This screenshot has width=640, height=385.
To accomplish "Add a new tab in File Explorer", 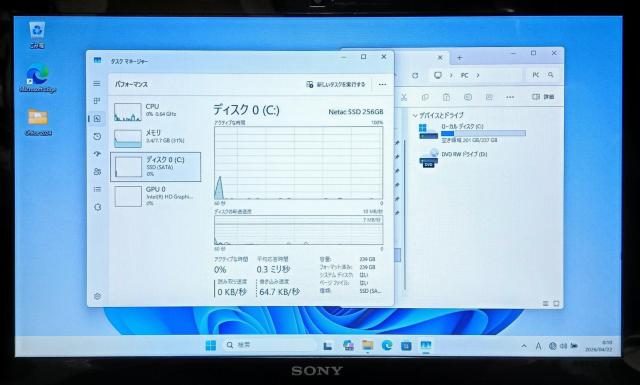I will (460, 58).
